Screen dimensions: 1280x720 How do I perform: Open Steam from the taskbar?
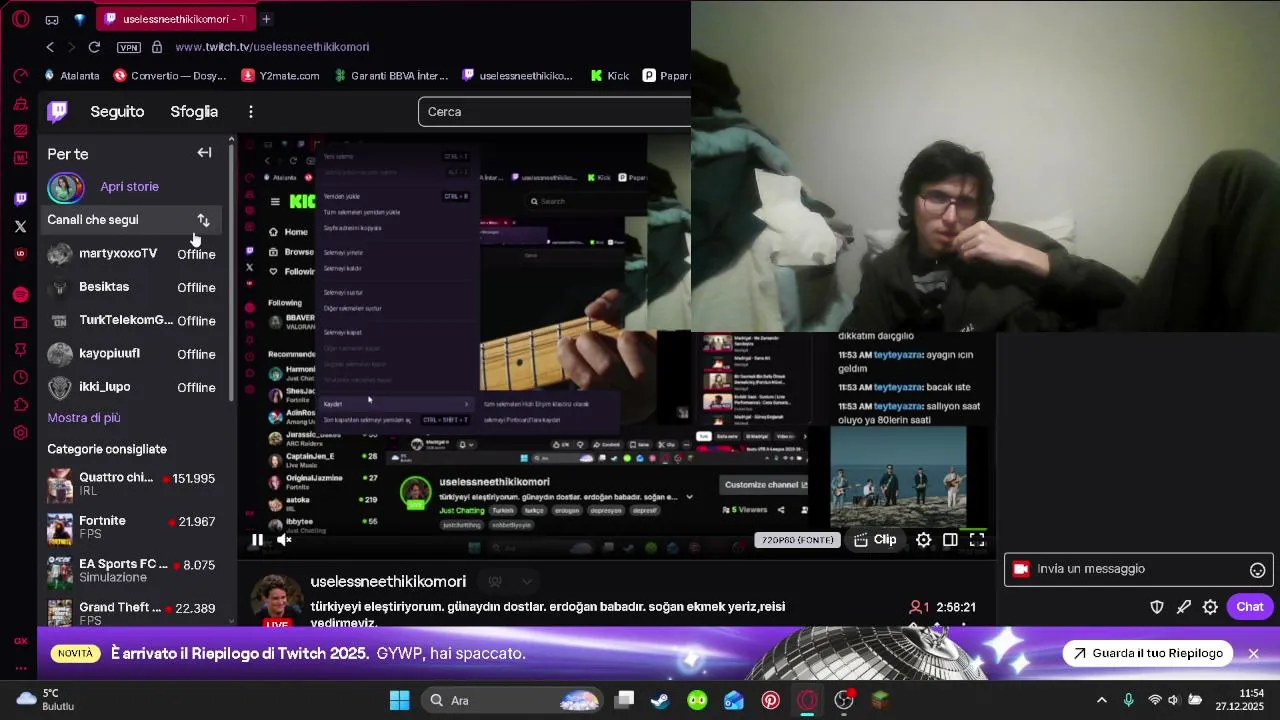(x=660, y=700)
